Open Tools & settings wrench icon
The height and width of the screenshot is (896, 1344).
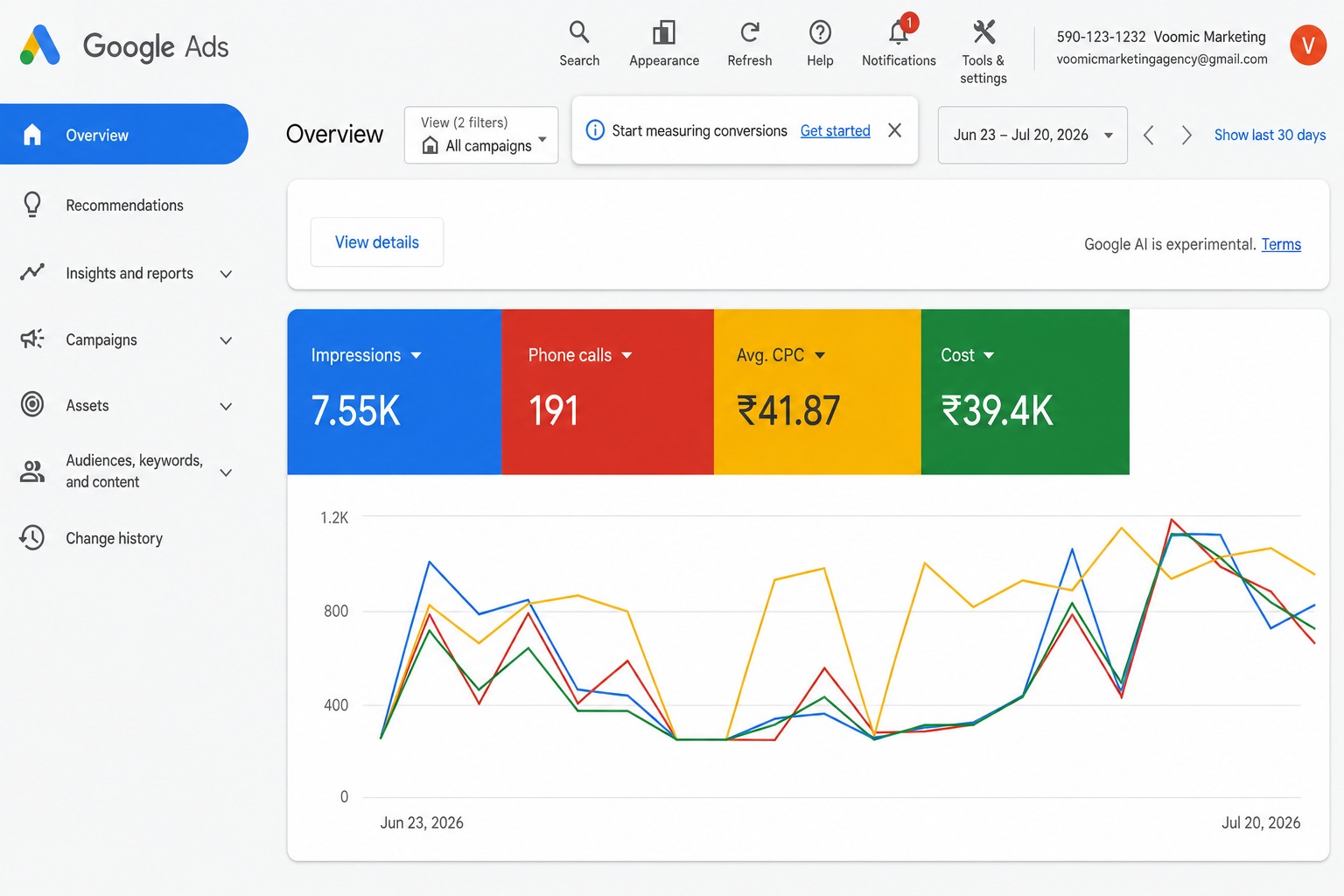tap(984, 32)
